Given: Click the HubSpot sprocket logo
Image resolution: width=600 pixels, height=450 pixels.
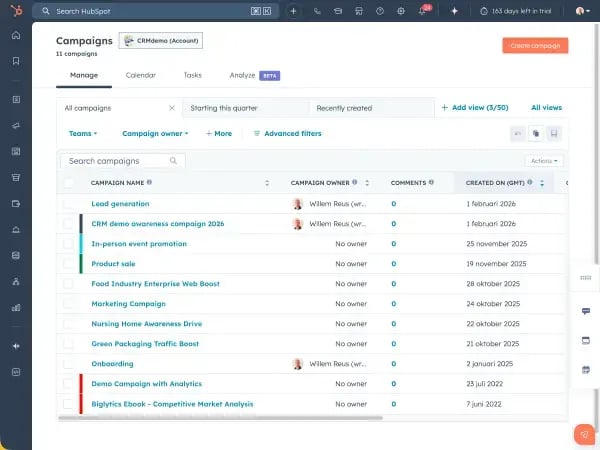Looking at the screenshot, I should 15,11.
